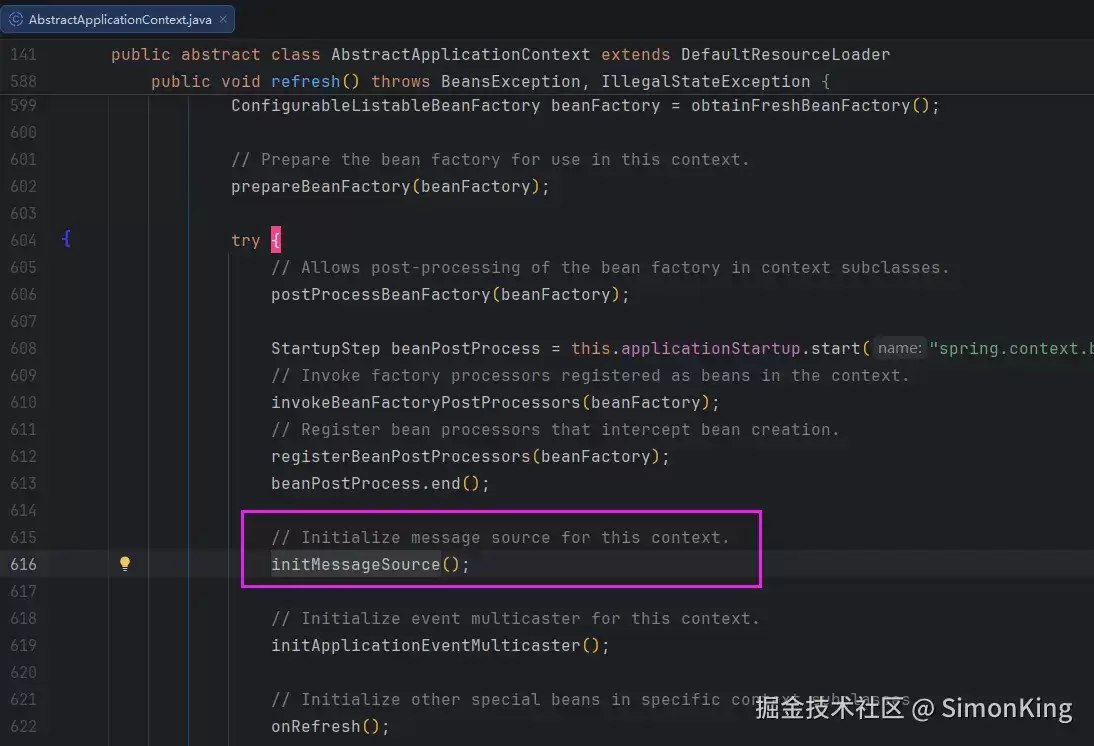Screen dimensions: 1094x746
Task: Click StartupStep type on line 608
Action: [326, 349]
